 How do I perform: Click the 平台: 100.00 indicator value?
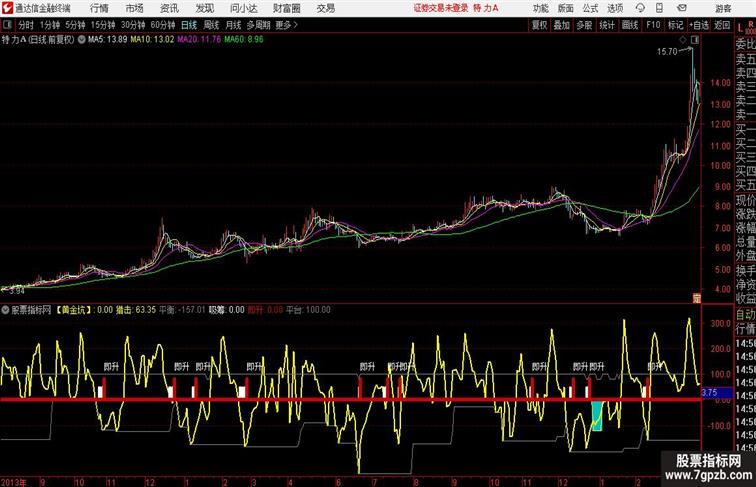309,310
